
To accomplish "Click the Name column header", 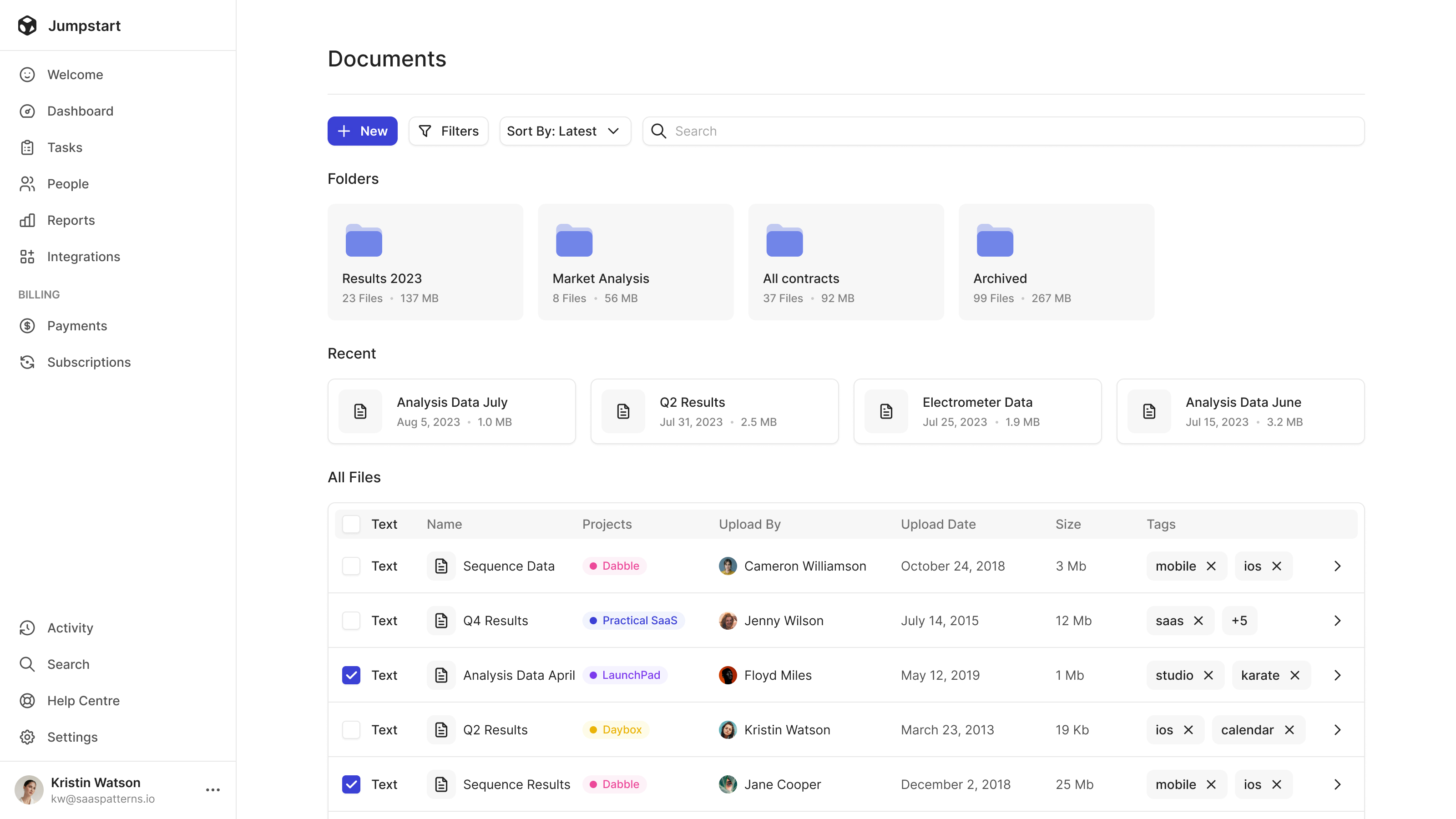I will pos(444,524).
